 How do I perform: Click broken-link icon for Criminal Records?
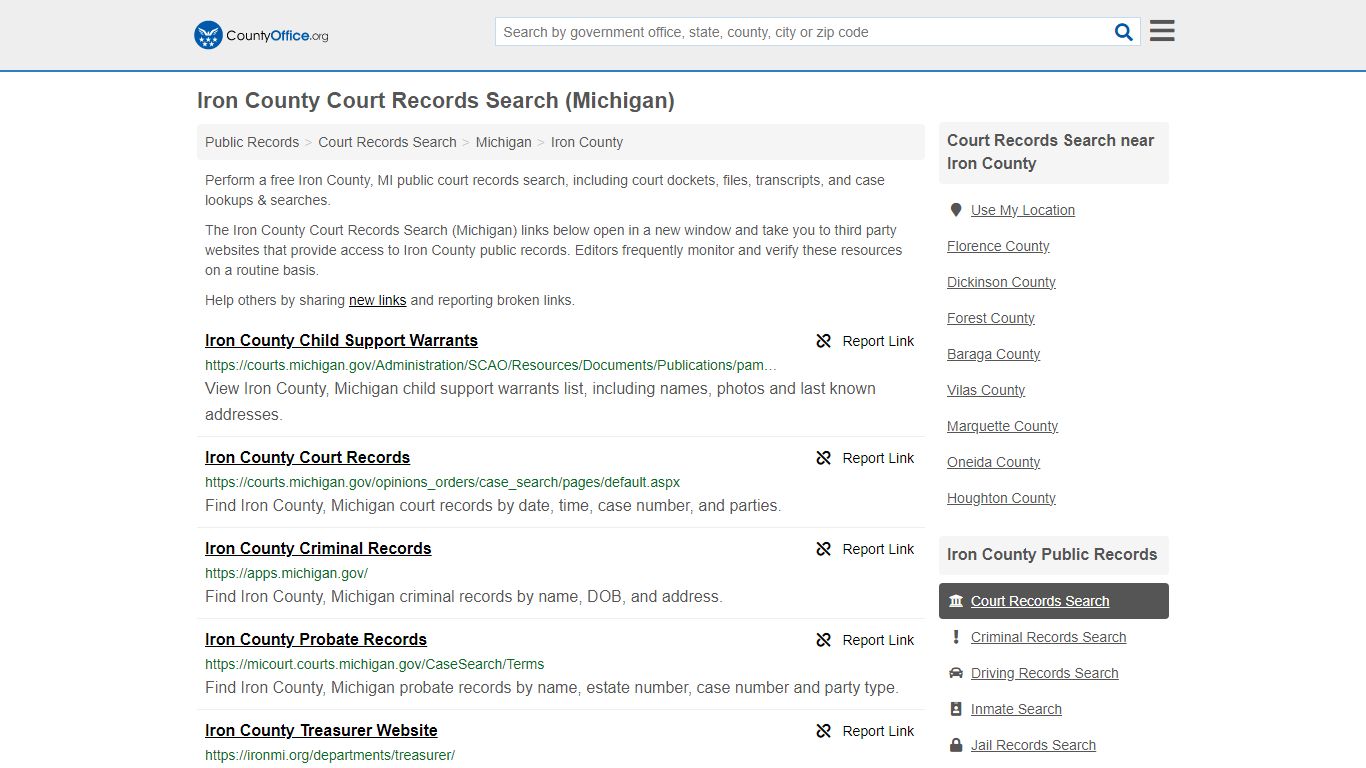(824, 549)
